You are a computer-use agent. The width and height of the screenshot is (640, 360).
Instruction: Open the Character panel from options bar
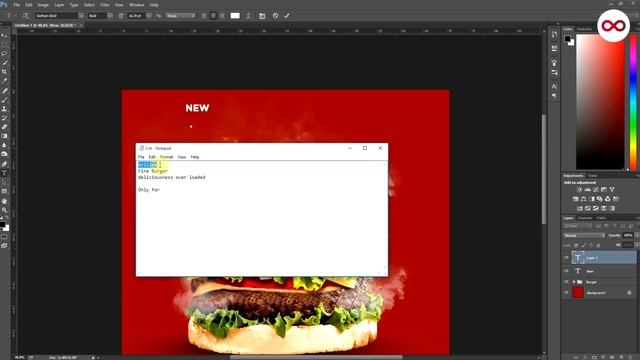262,16
